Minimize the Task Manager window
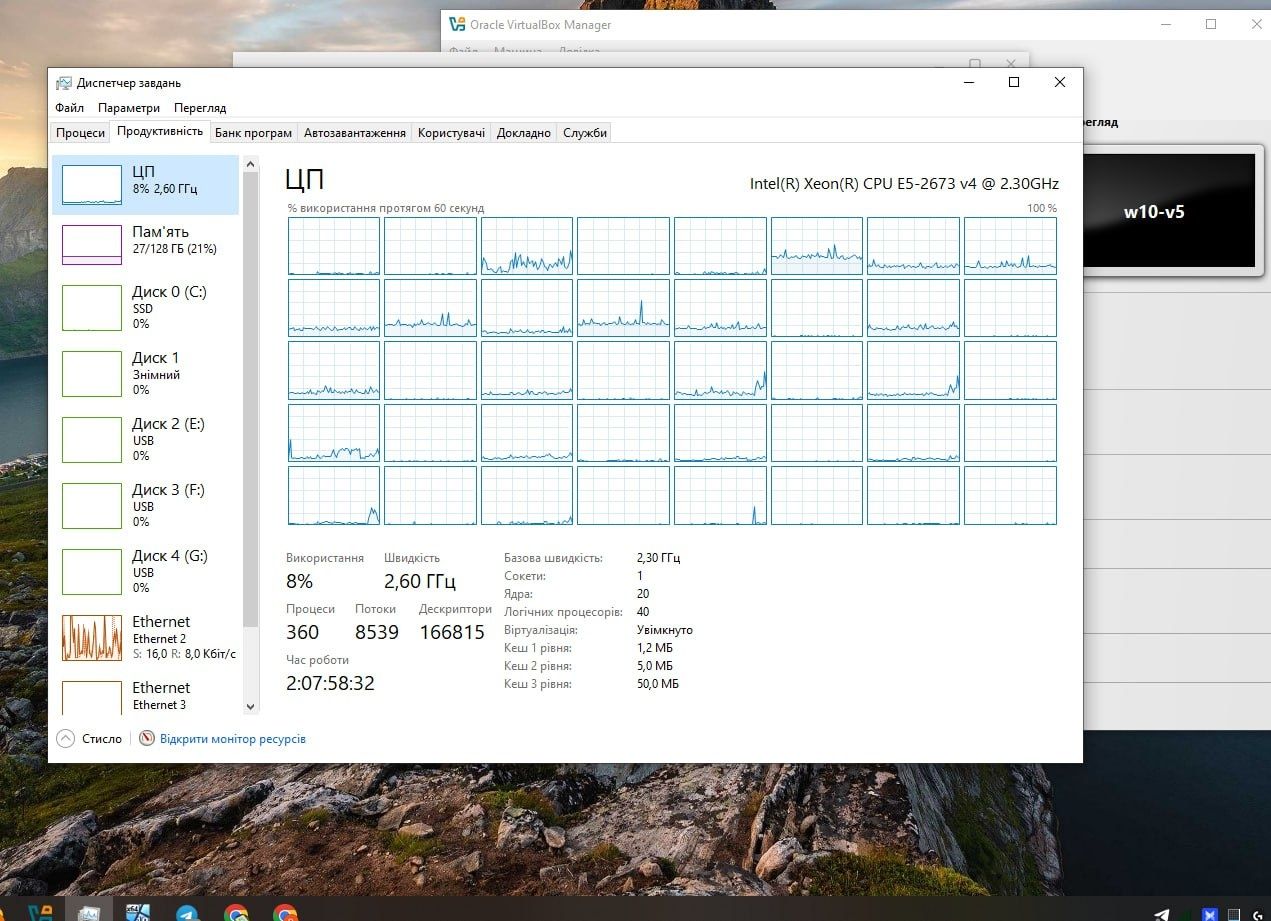Screen dimensions: 1271x921 [967, 82]
